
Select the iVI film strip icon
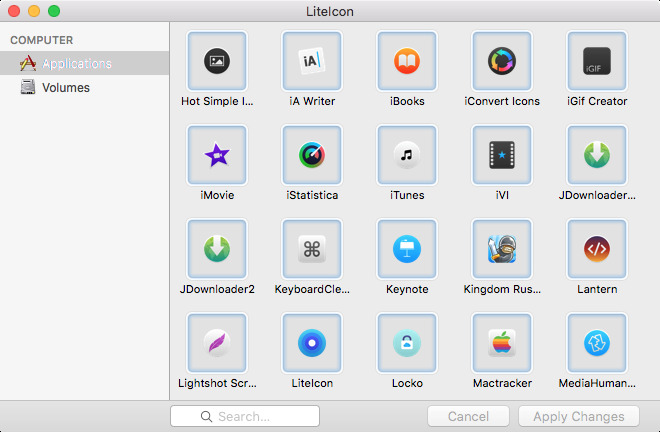click(502, 155)
